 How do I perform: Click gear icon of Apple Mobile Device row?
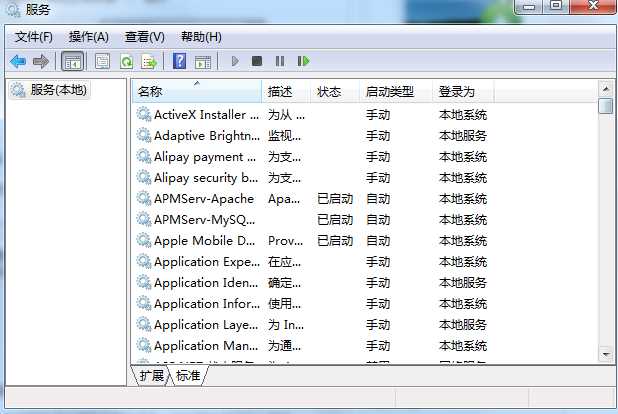coord(144,241)
